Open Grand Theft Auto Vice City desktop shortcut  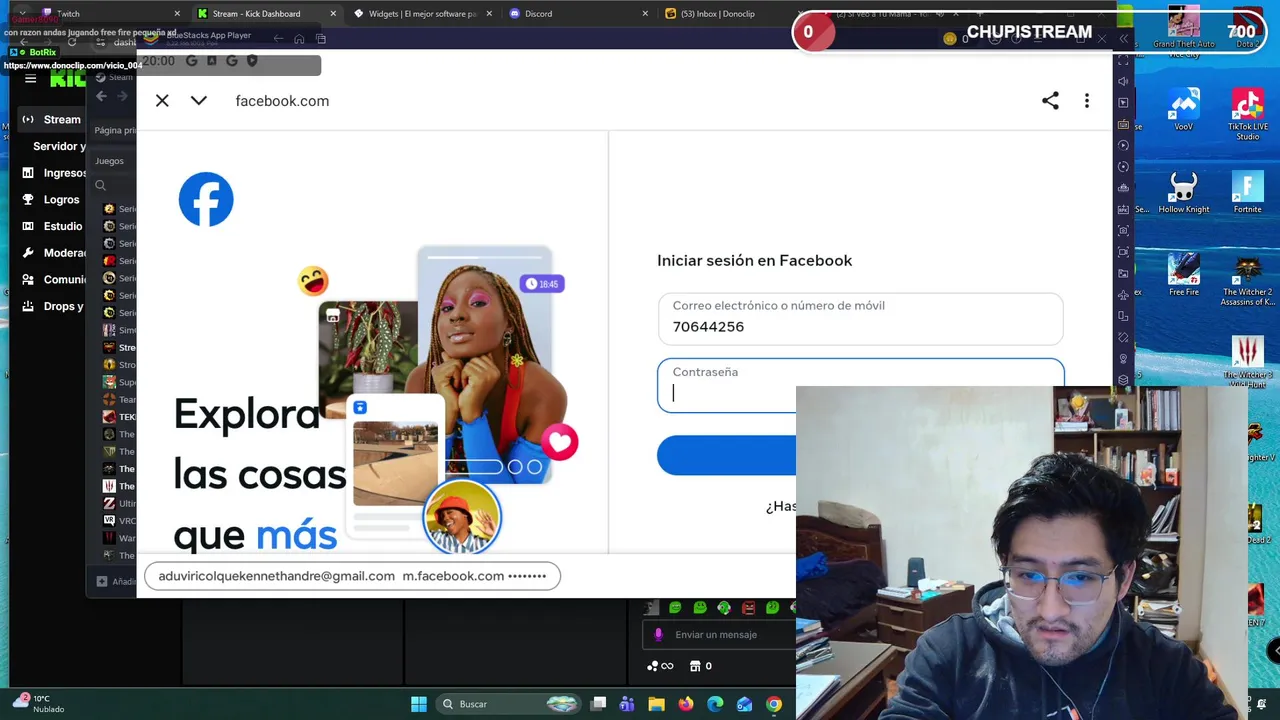click(x=1184, y=30)
